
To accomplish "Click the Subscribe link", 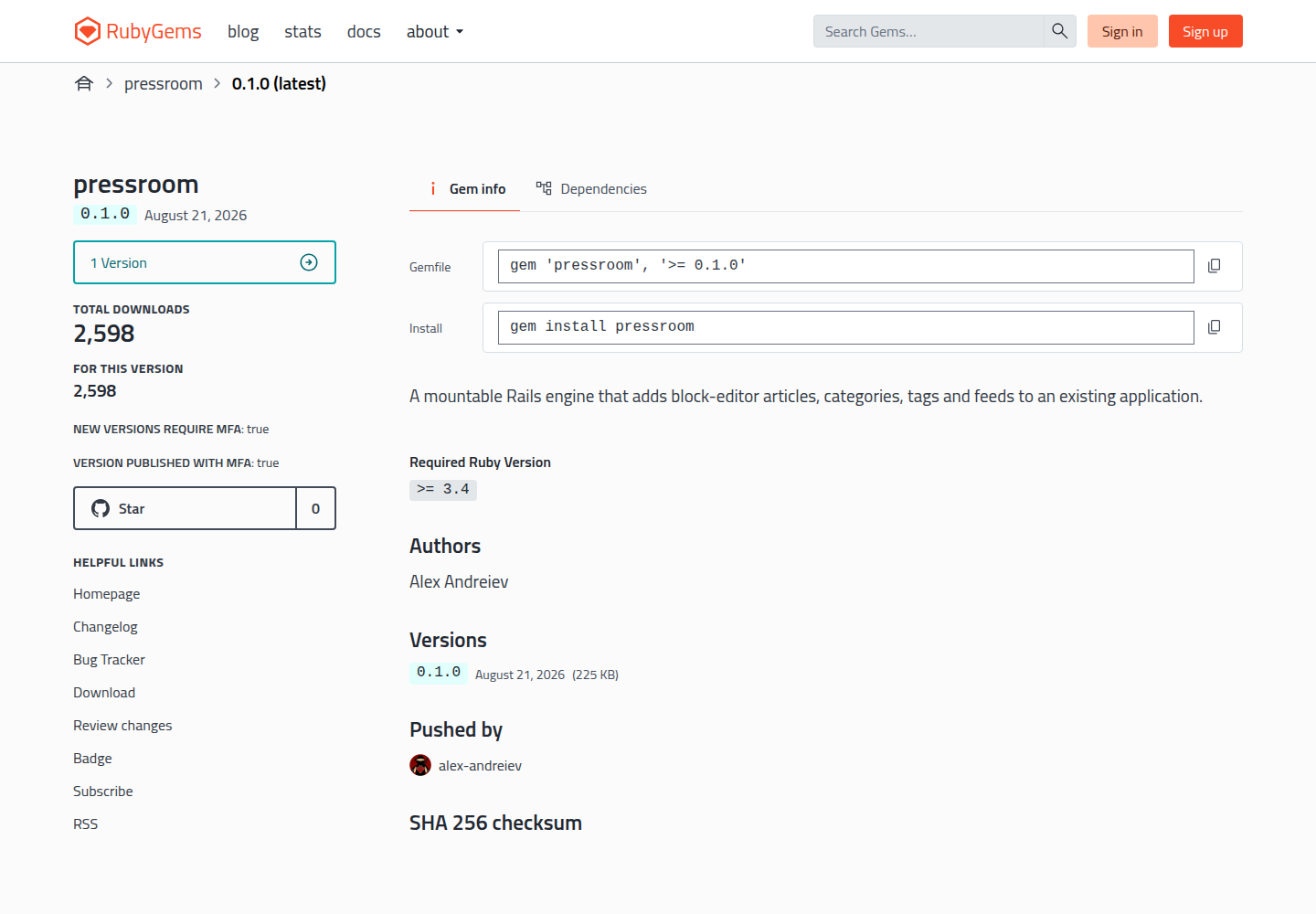I will tap(103, 792).
